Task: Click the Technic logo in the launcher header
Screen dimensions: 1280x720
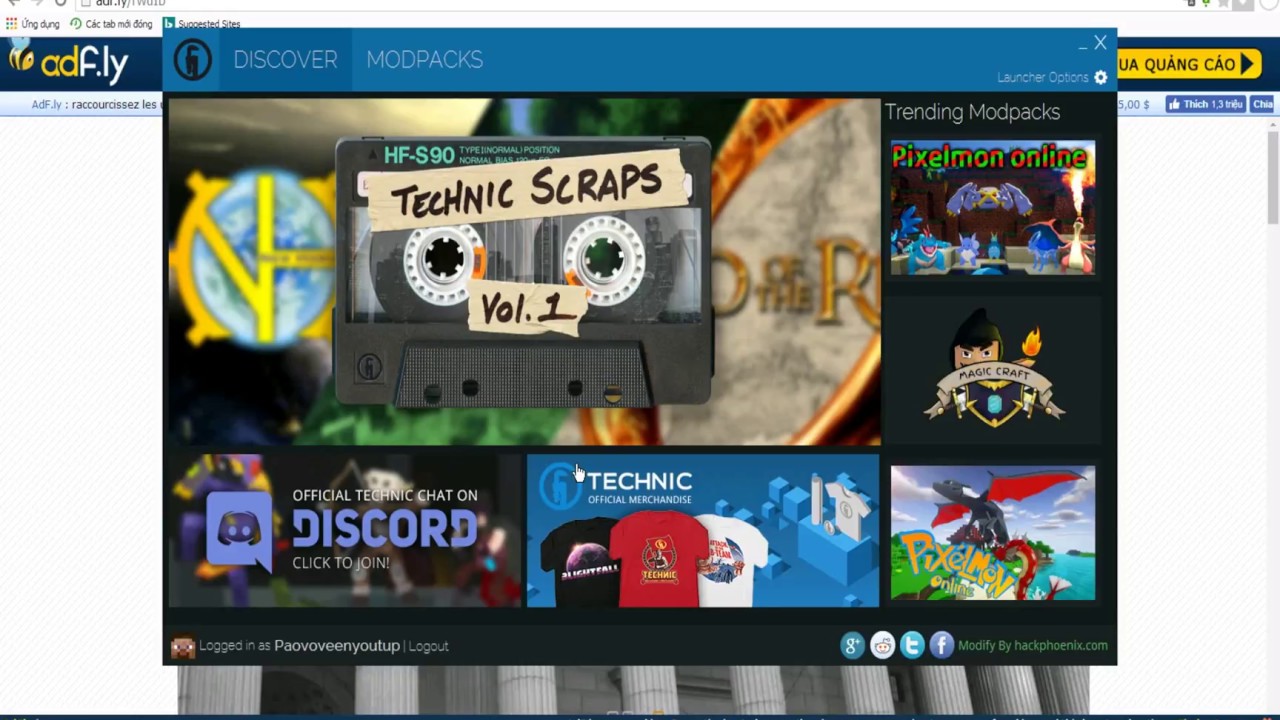Action: click(192, 60)
